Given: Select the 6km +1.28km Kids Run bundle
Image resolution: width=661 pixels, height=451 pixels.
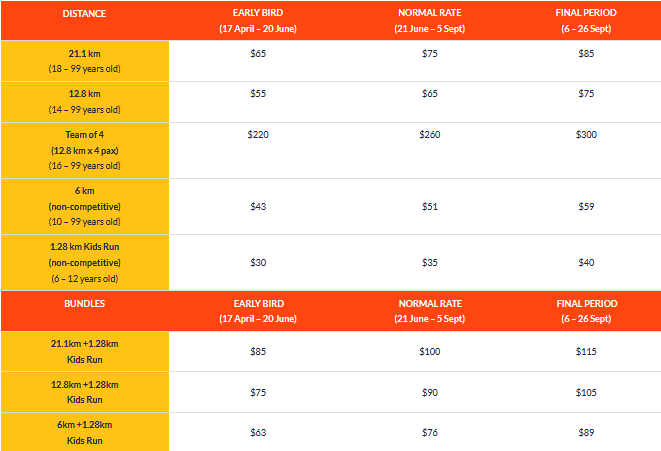Looking at the screenshot, I should click(x=85, y=432).
